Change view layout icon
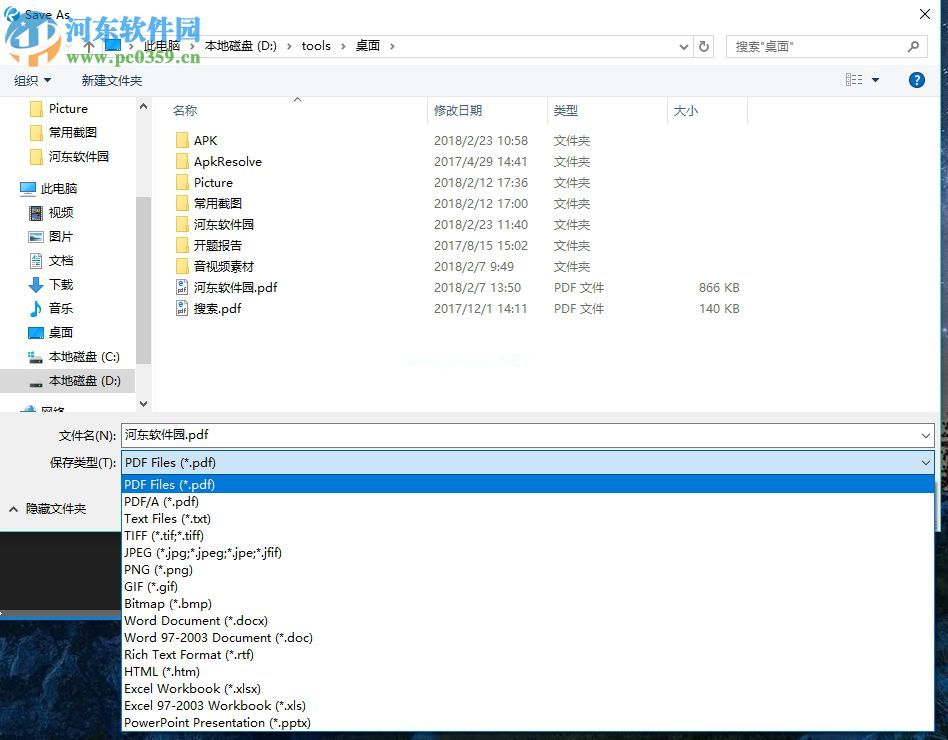Viewport: 948px width, 740px height. (x=854, y=80)
